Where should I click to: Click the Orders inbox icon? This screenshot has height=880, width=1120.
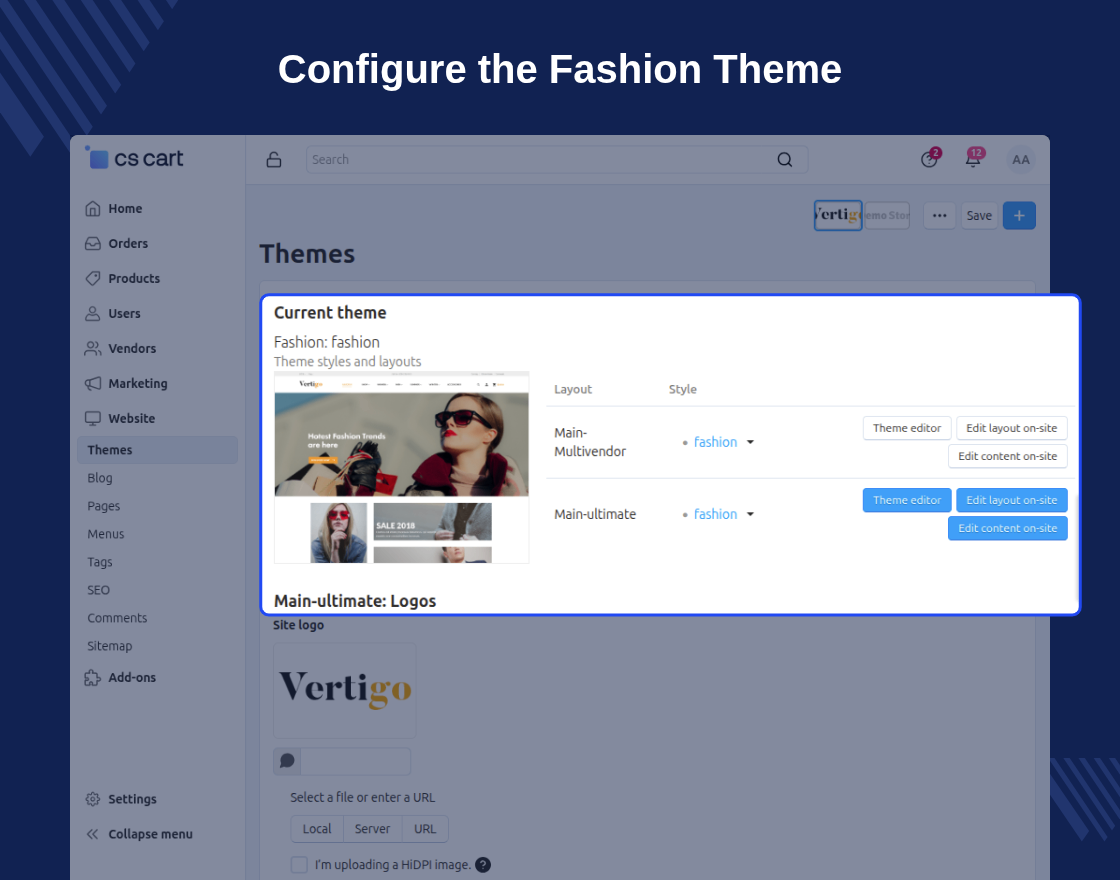coord(93,244)
